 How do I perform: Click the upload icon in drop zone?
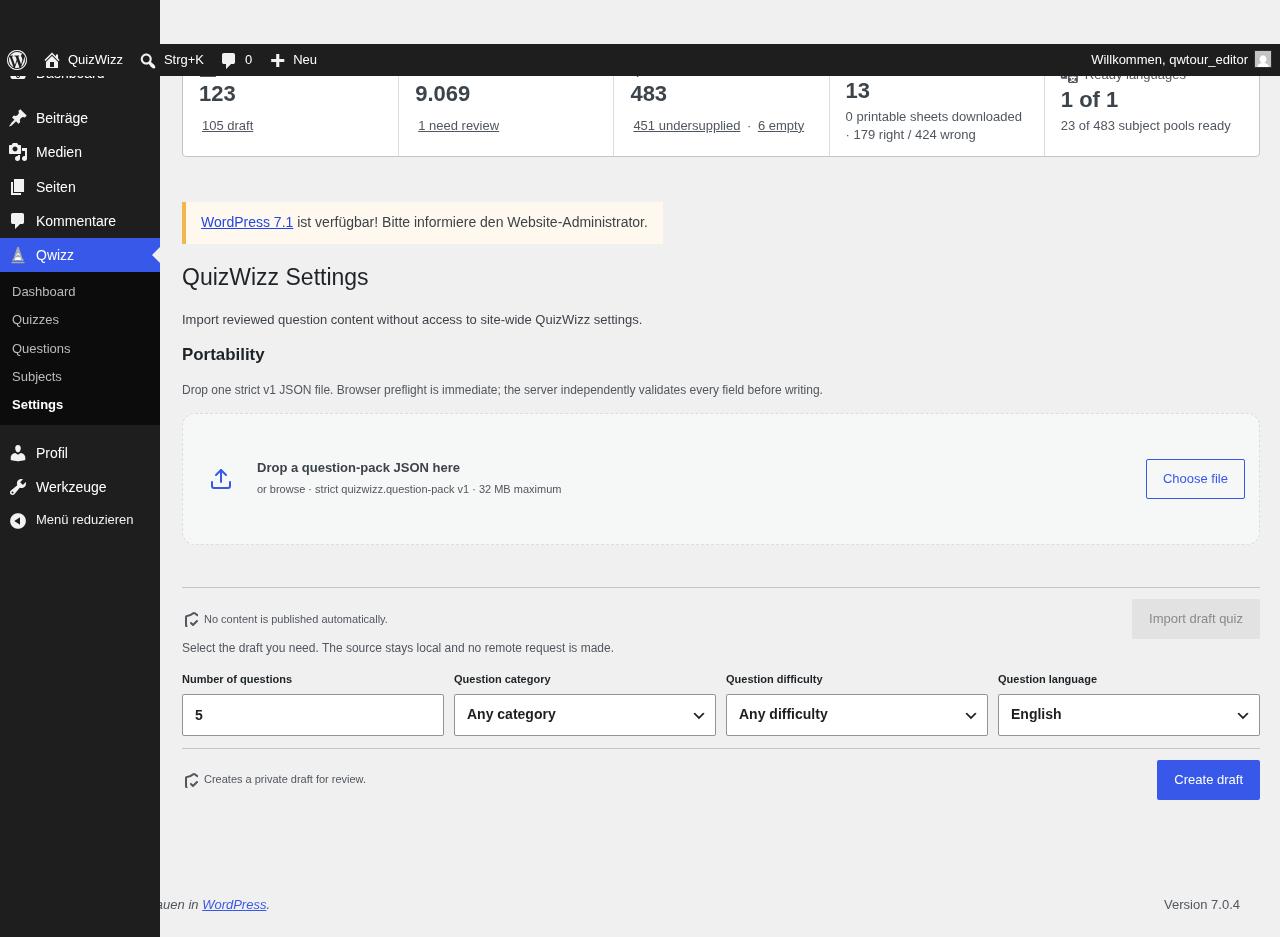tap(221, 479)
